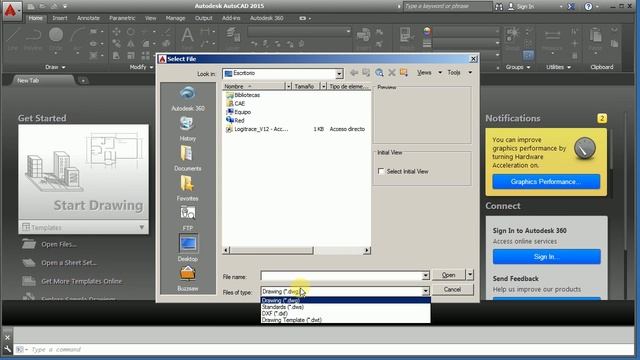Click the Cancel button in Select File
Screen dimensions: 640x360
point(452,289)
